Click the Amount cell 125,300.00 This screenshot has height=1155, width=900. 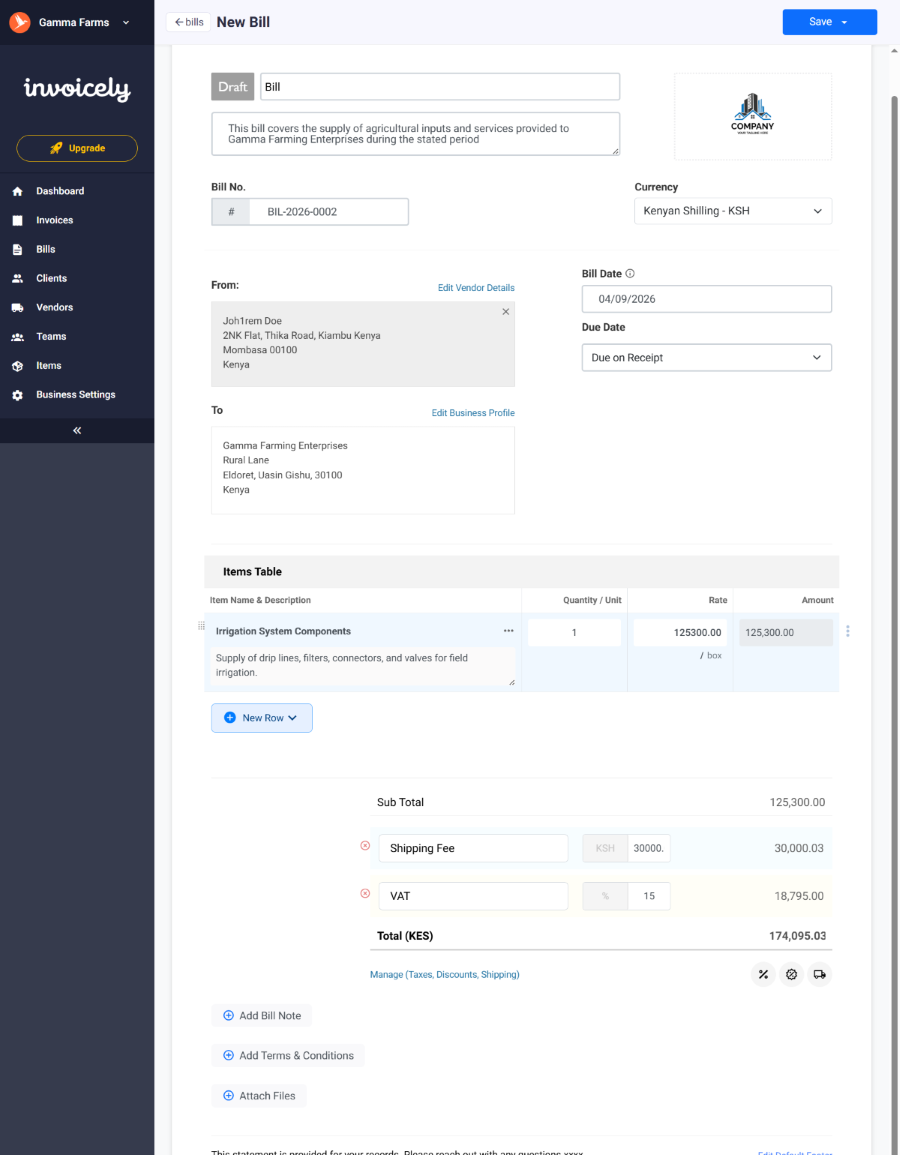(x=786, y=633)
